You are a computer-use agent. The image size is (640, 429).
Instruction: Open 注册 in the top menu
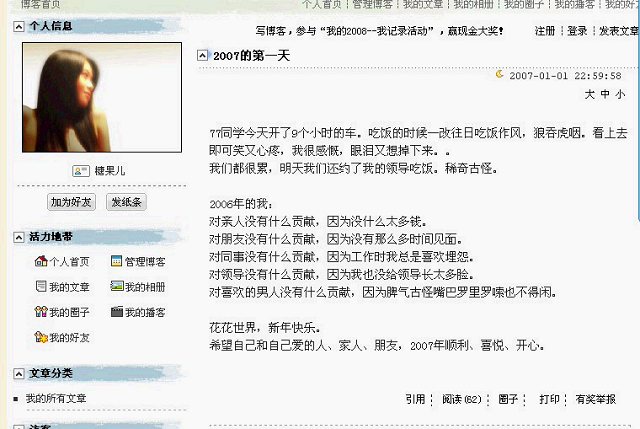coord(545,31)
